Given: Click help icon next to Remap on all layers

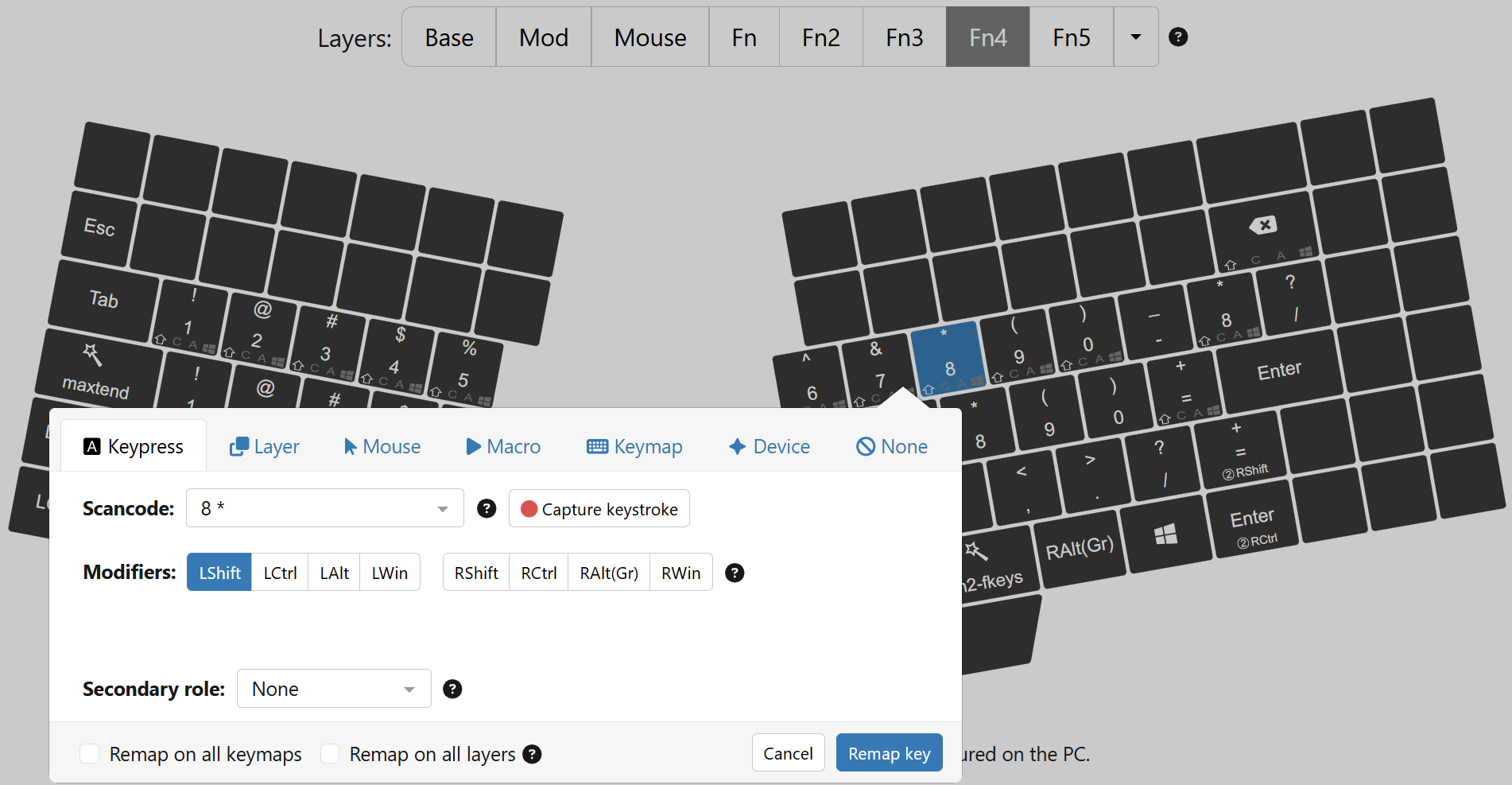Looking at the screenshot, I should click(533, 754).
